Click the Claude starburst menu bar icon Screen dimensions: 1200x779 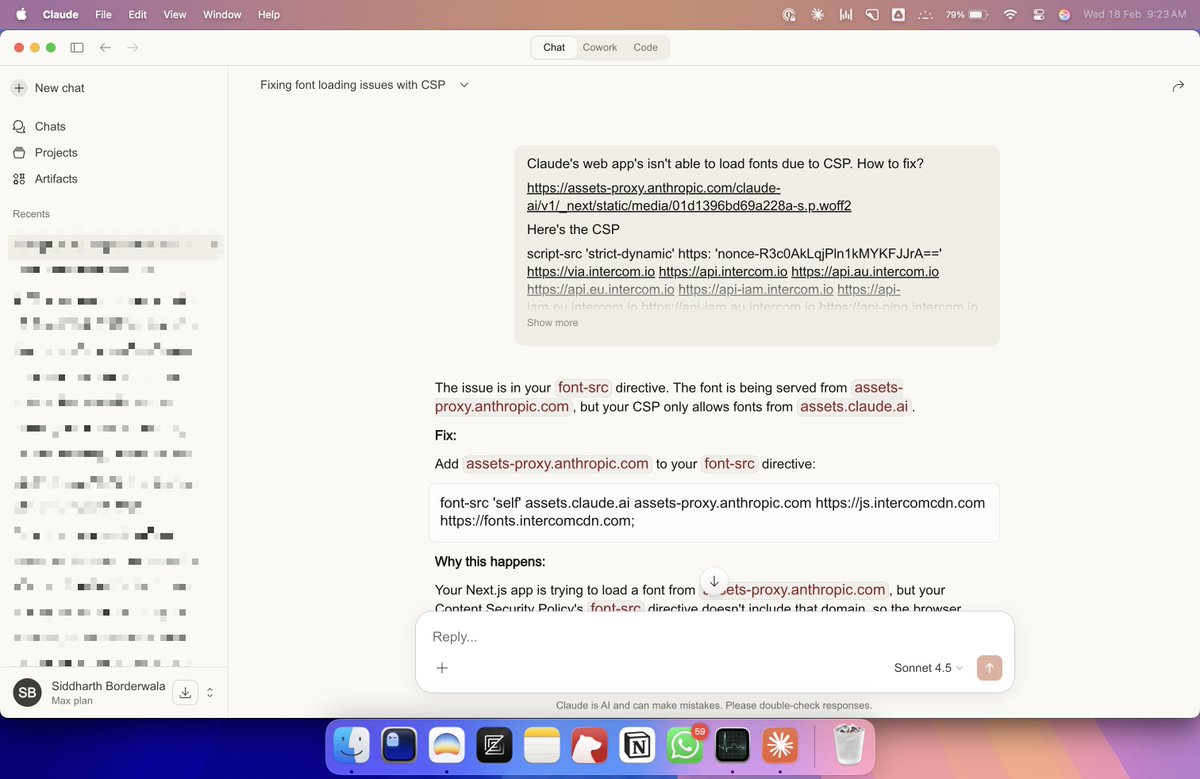click(818, 15)
